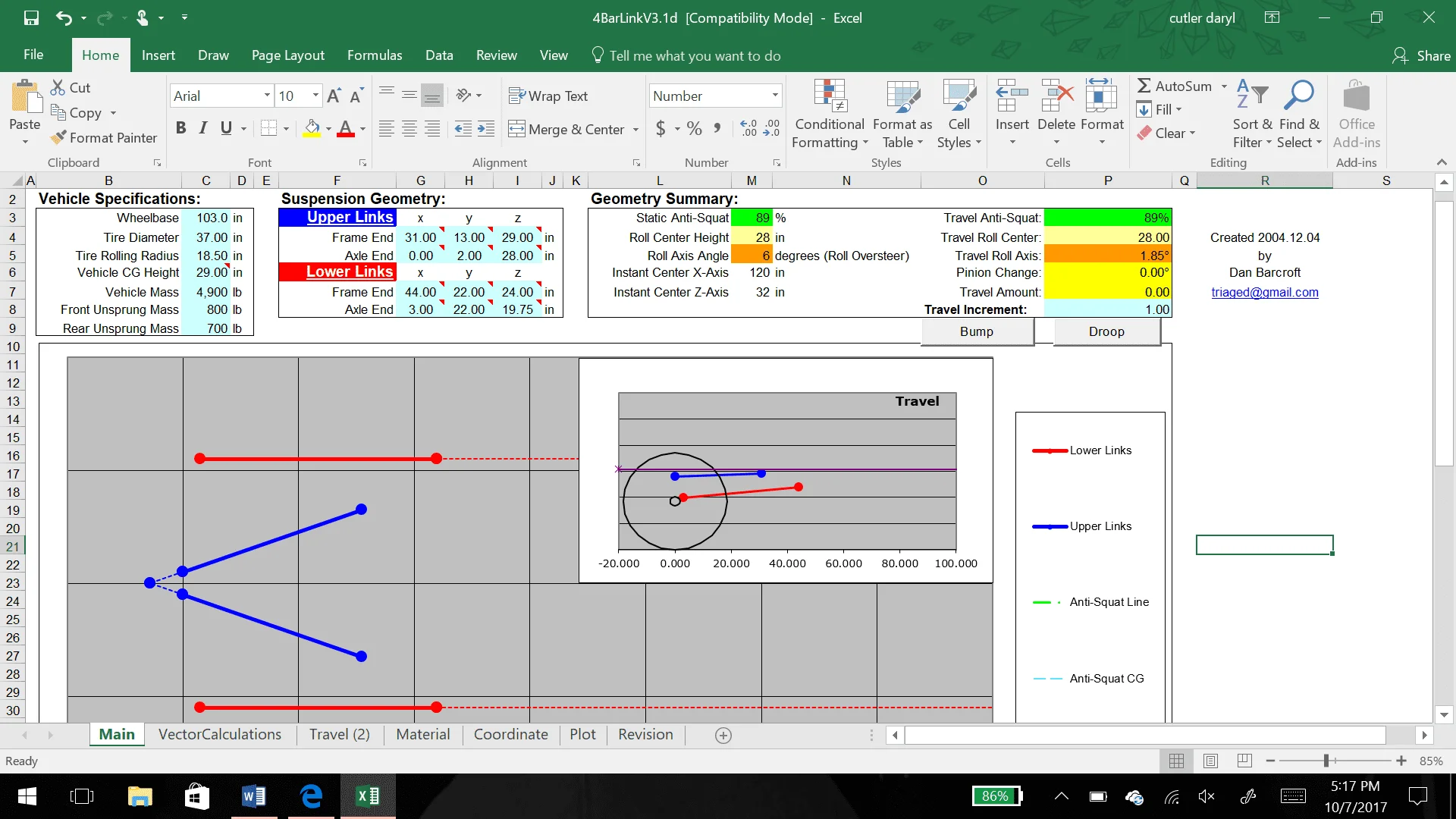Screen dimensions: 1456x819
Task: Click the Droop button
Action: point(1106,331)
